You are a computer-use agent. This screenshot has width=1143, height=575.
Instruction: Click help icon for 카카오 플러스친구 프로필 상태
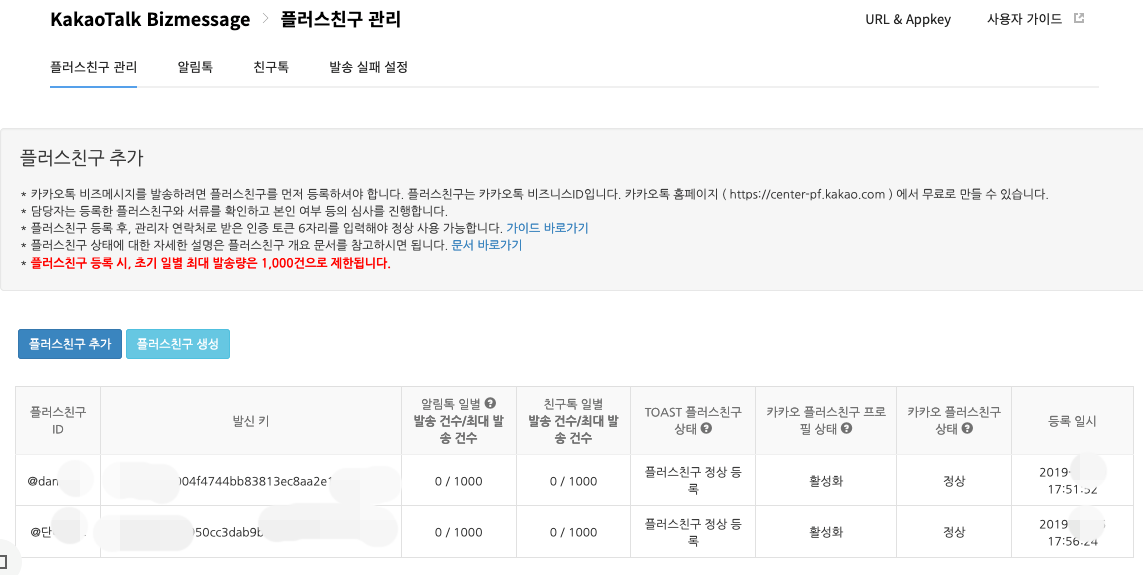846,429
